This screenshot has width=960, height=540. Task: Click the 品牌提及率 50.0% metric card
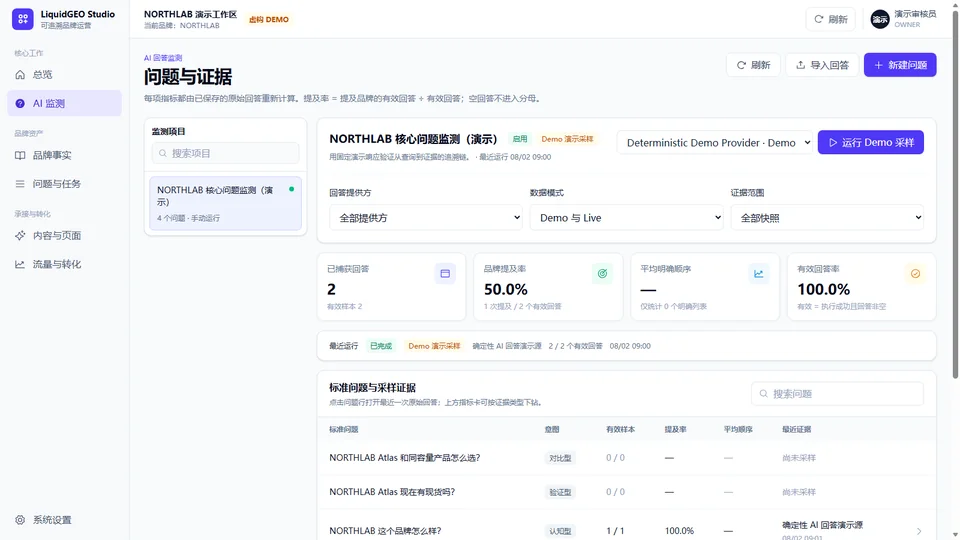[x=548, y=287]
